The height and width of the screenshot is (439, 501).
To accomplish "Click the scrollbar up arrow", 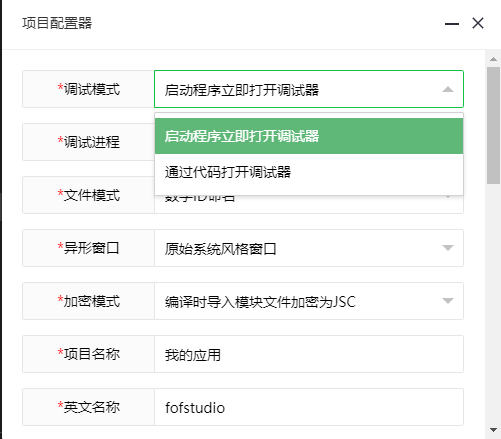I will coord(493,59).
